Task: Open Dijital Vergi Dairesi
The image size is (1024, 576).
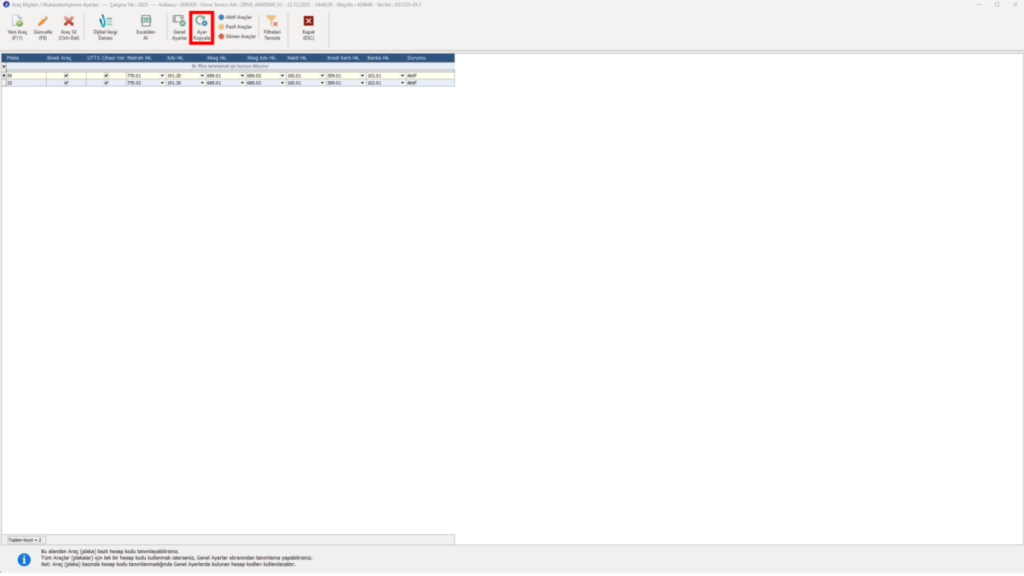Action: point(105,28)
